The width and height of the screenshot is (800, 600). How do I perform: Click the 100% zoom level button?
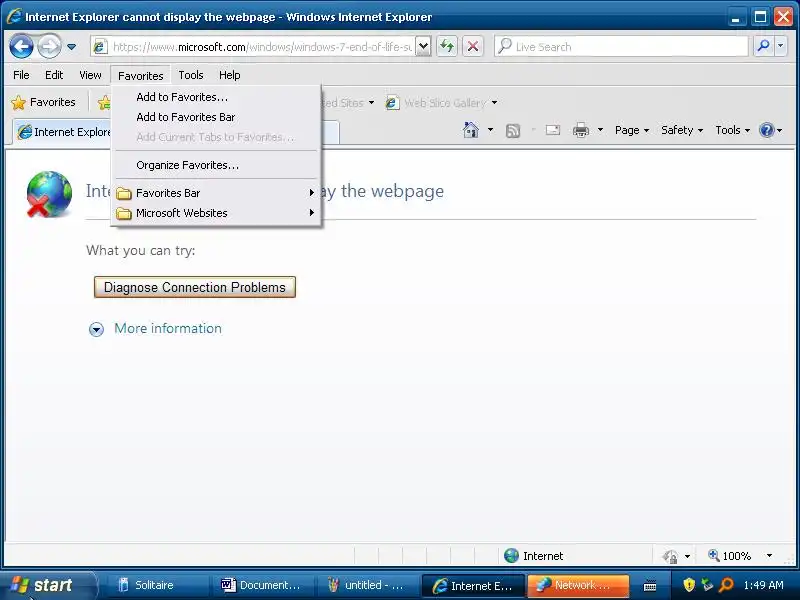(730, 556)
